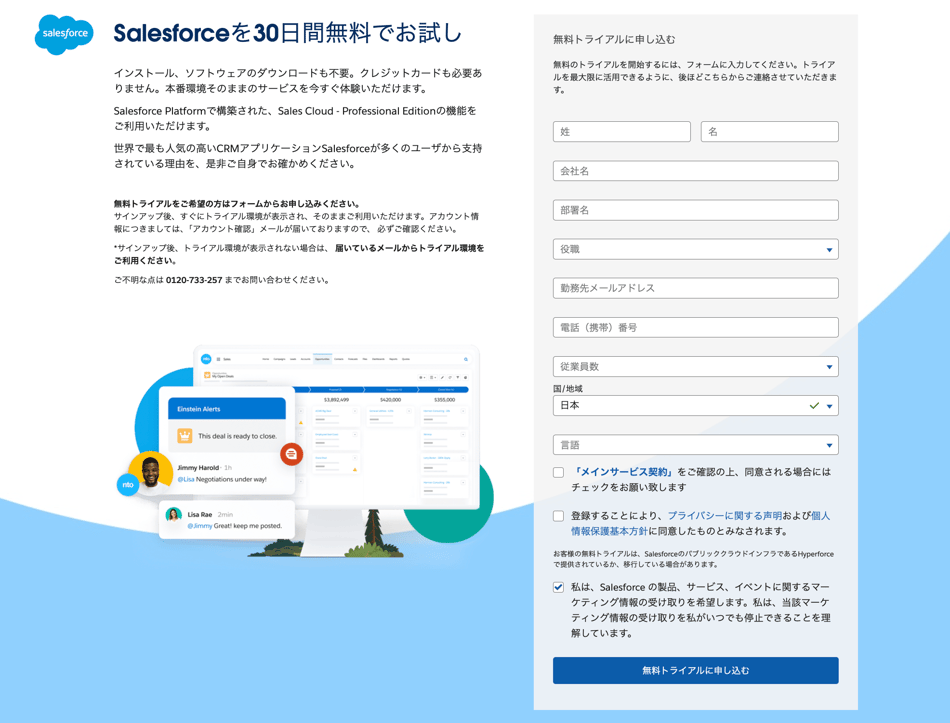Image resolution: width=950 pixels, height=723 pixels.
Task: Open the 役職 job title dropdown
Action: [x=696, y=249]
